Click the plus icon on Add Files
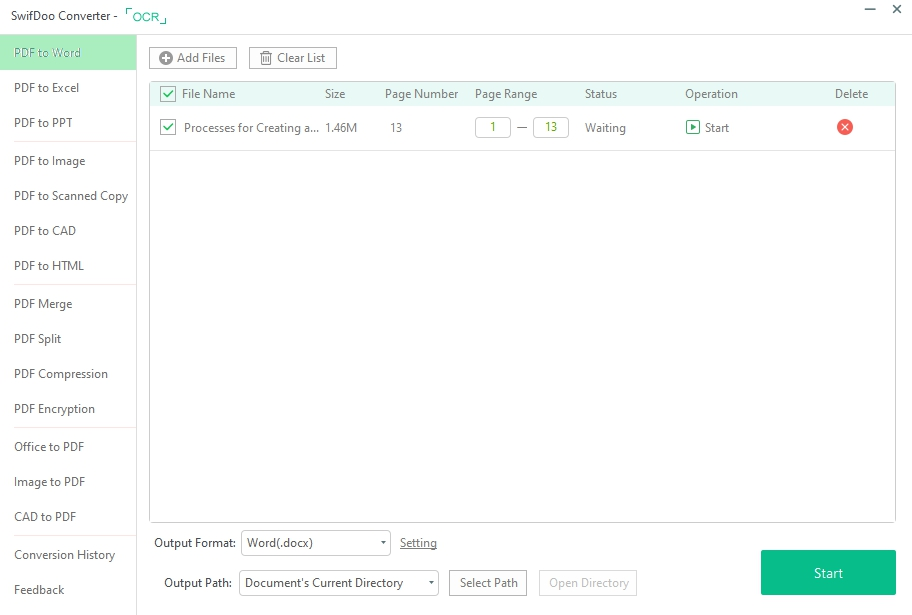Viewport: 912px width, 615px height. [x=166, y=58]
